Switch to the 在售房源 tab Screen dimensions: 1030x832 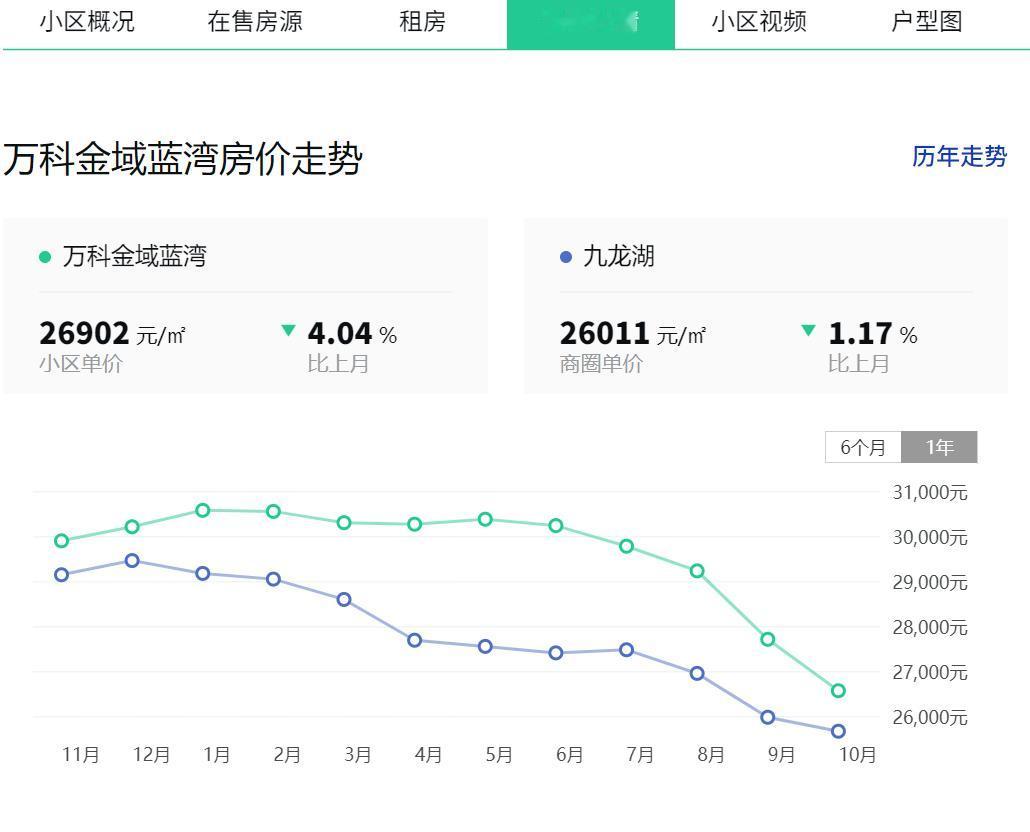tap(255, 22)
